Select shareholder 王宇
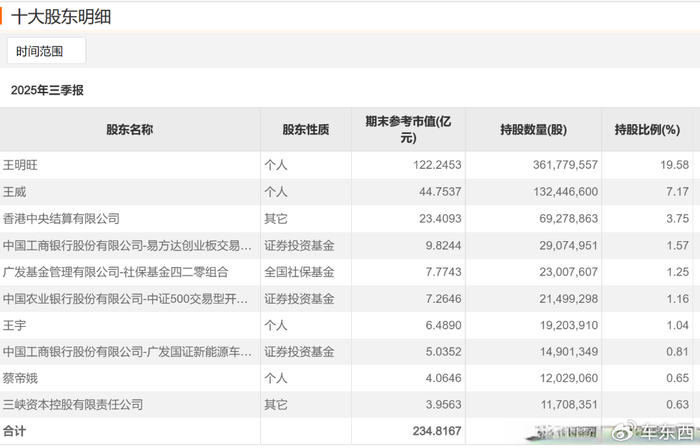The width and height of the screenshot is (700, 448). 15,325
